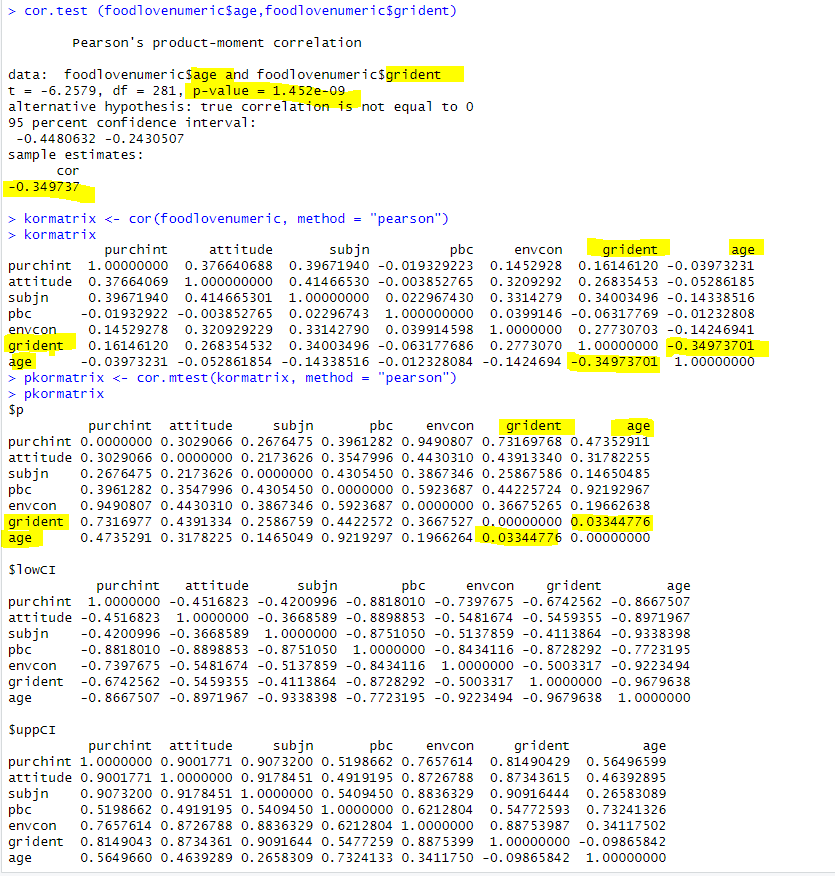This screenshot has width=835, height=876.
Task: Click the alternative hypothesis line
Action: (240, 107)
